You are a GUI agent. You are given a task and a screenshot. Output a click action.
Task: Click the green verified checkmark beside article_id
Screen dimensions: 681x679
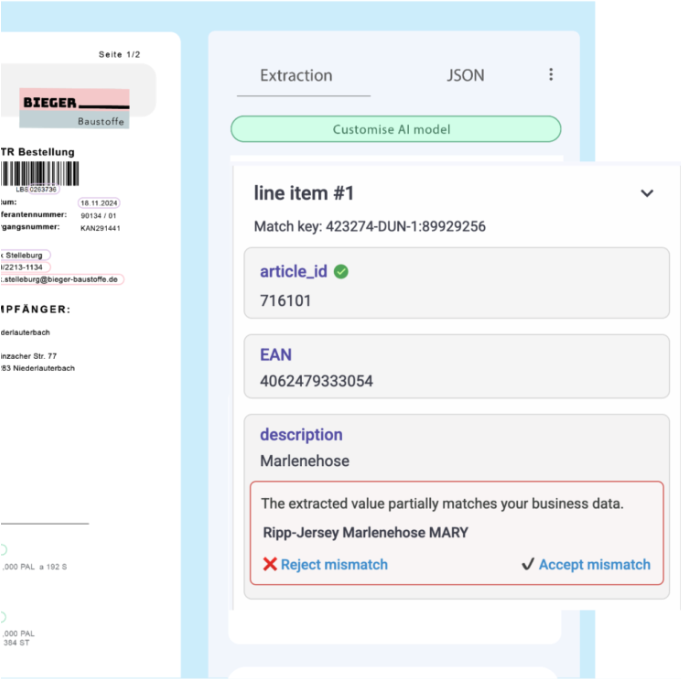[341, 272]
